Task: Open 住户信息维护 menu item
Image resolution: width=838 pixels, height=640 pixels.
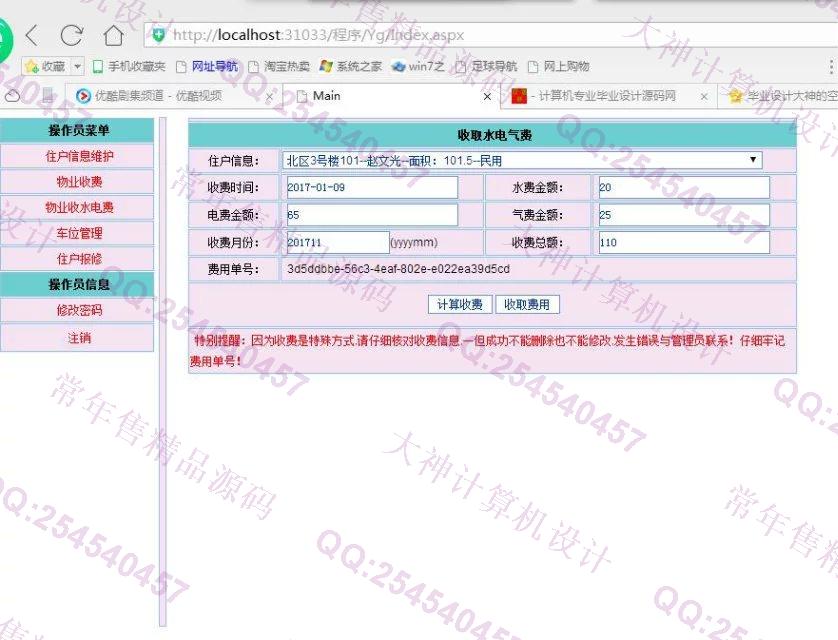Action: [79, 156]
